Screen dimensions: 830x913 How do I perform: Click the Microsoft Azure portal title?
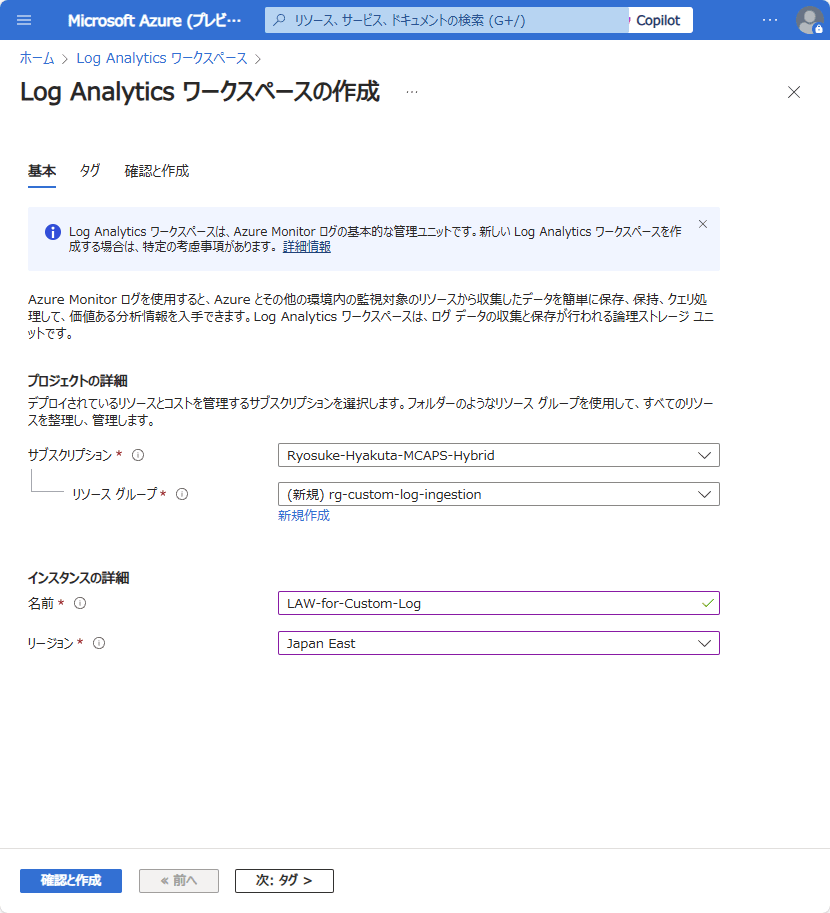[x=154, y=20]
